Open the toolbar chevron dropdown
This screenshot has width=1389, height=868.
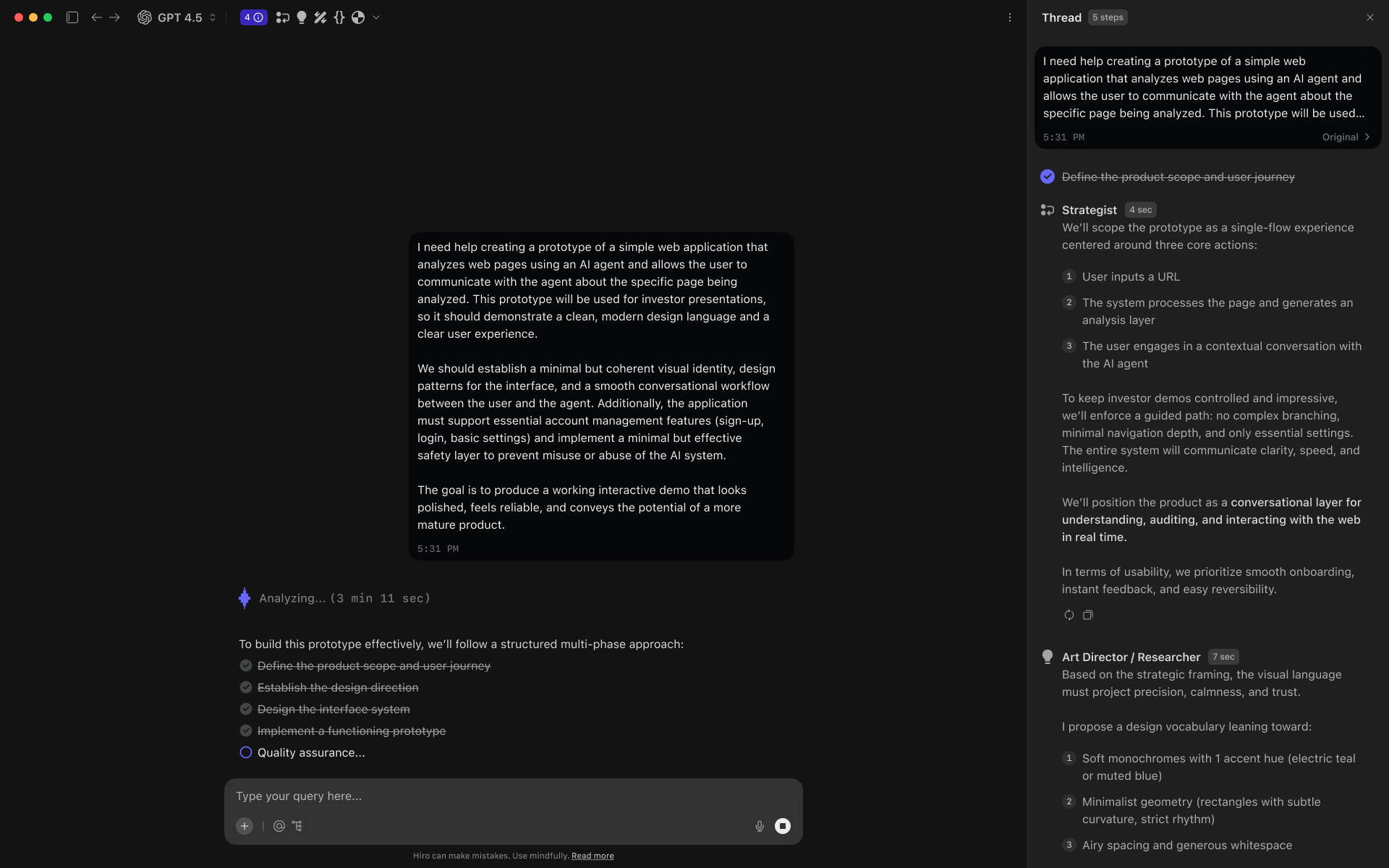(375, 17)
